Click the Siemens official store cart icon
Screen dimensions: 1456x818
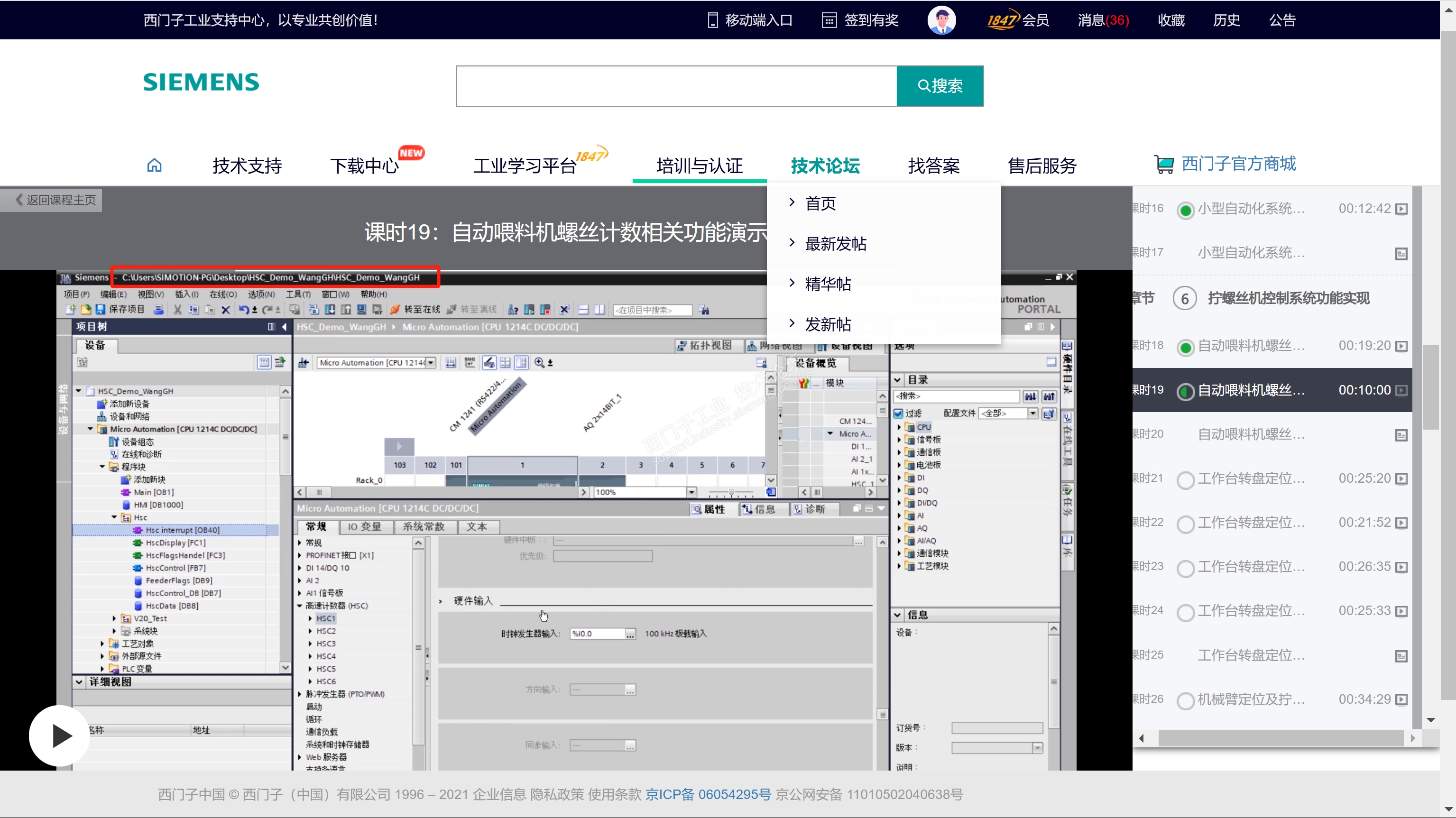pyautogui.click(x=1163, y=165)
